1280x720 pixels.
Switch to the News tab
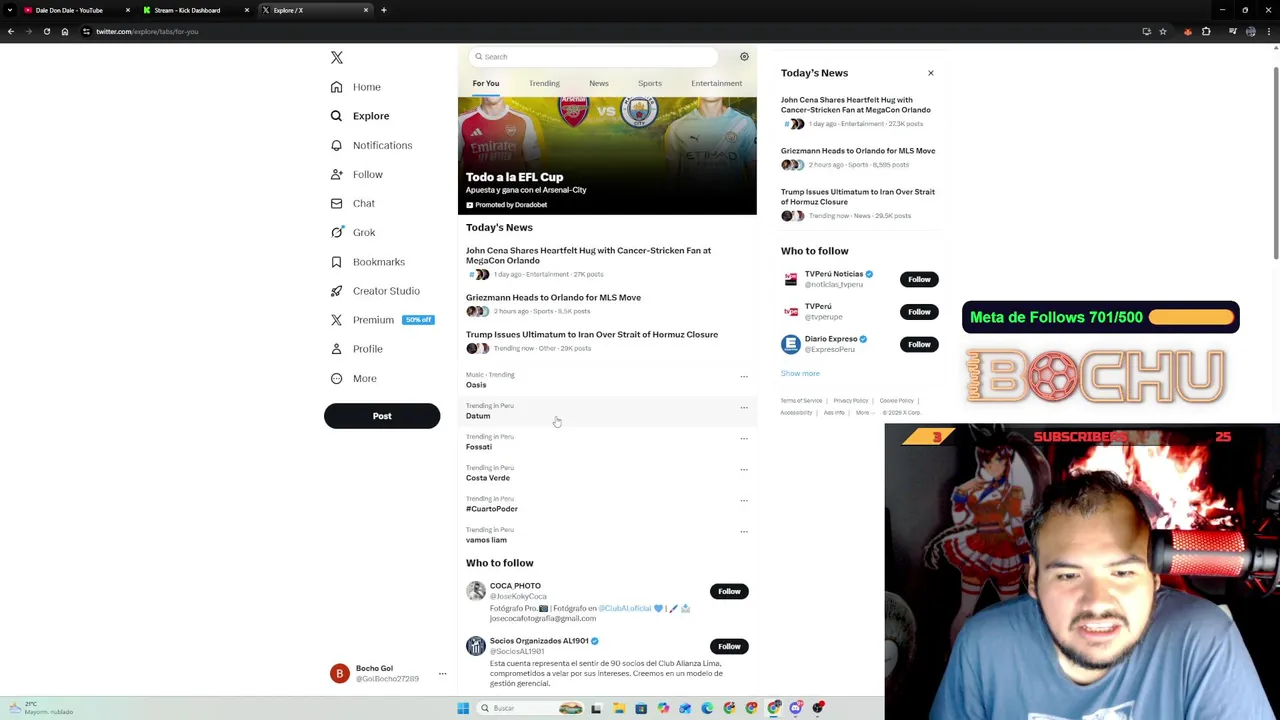(599, 83)
